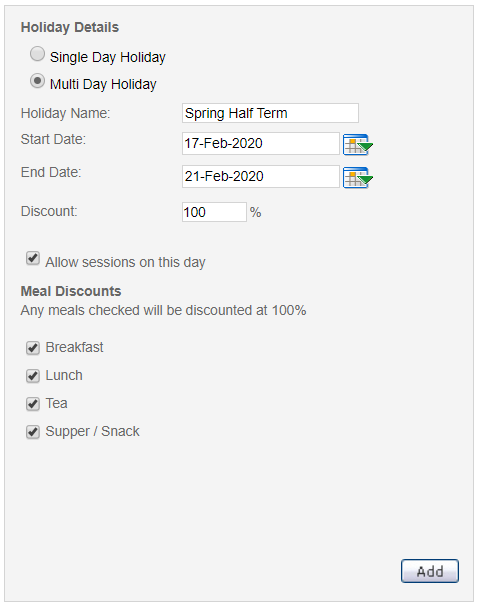
Task: Click the End Date: label
Action: click(x=51, y=172)
